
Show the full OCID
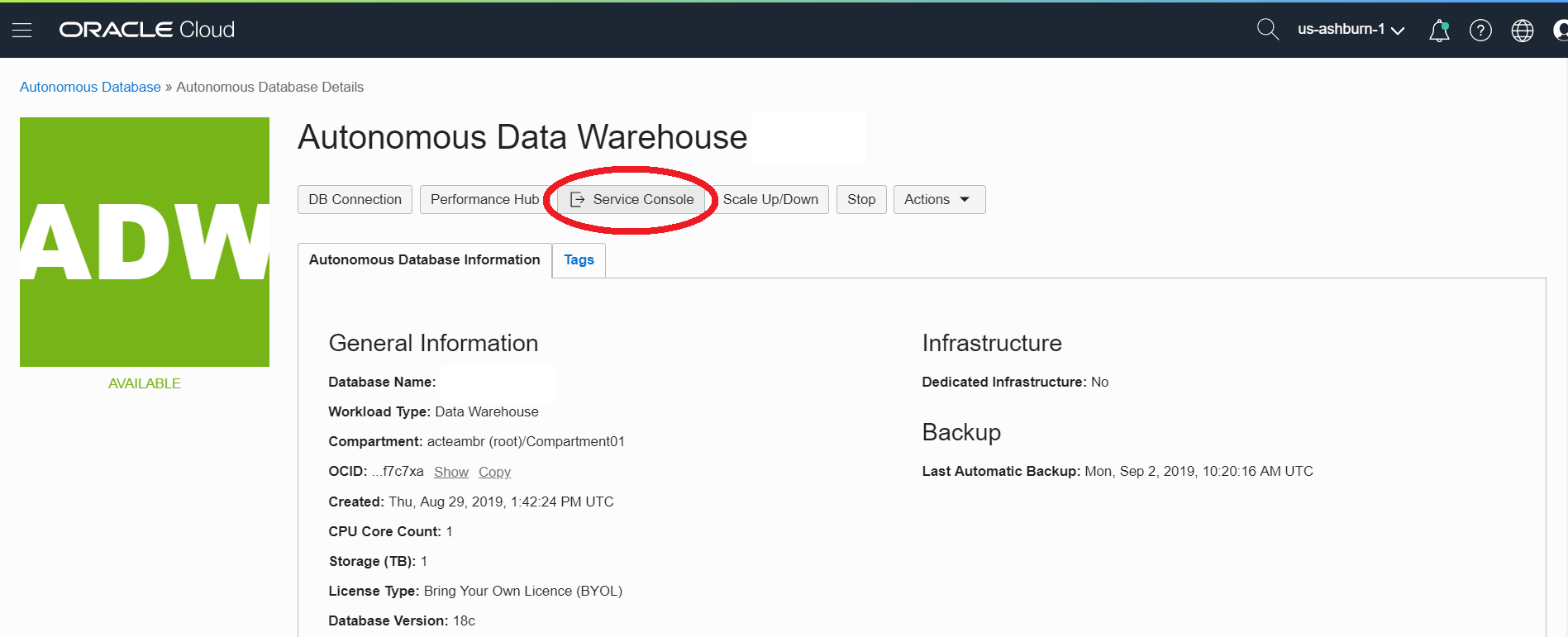click(x=451, y=472)
